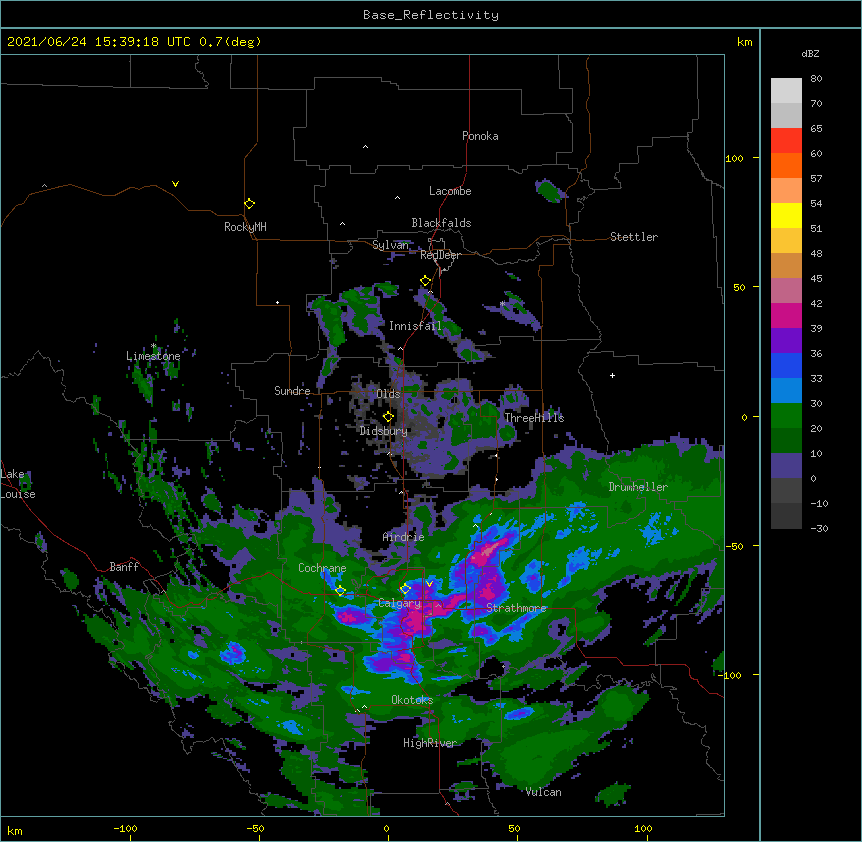
Task: Click the yellow diamond marker south of RedDeer
Action: coord(425,281)
